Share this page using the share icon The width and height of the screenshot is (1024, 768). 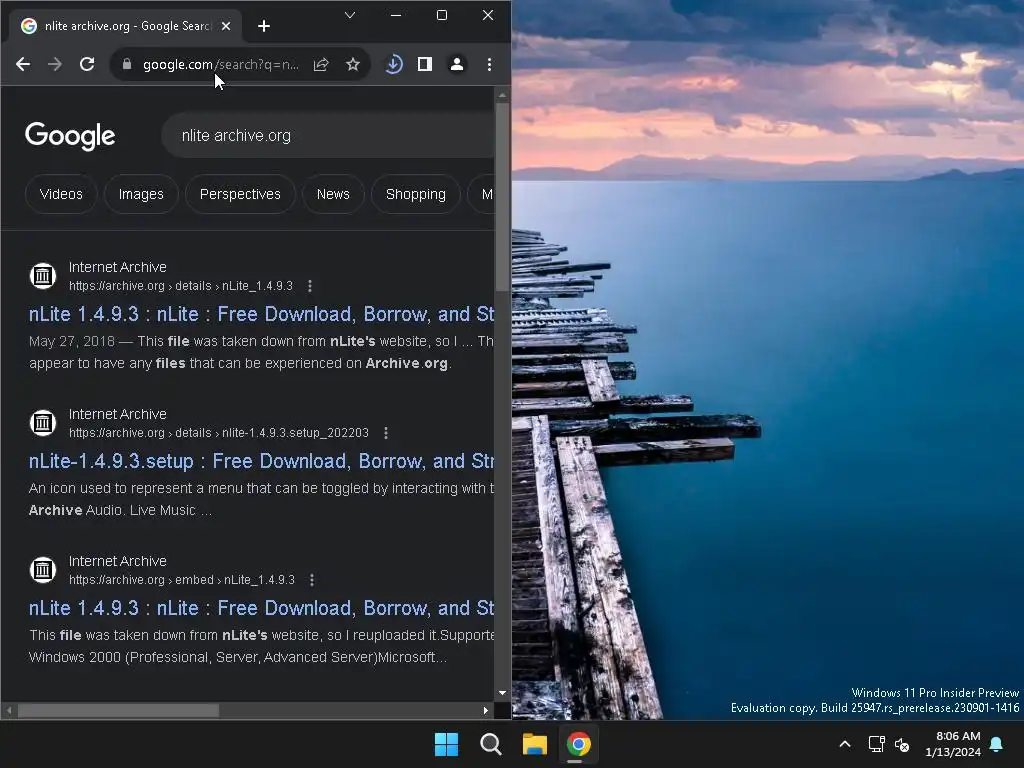click(x=321, y=64)
